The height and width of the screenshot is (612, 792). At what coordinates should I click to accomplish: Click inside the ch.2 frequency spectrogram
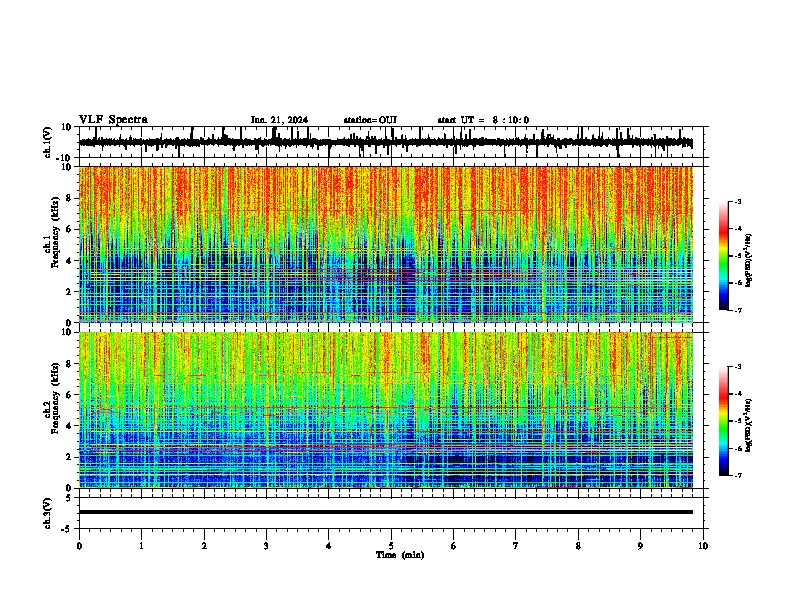coord(386,410)
